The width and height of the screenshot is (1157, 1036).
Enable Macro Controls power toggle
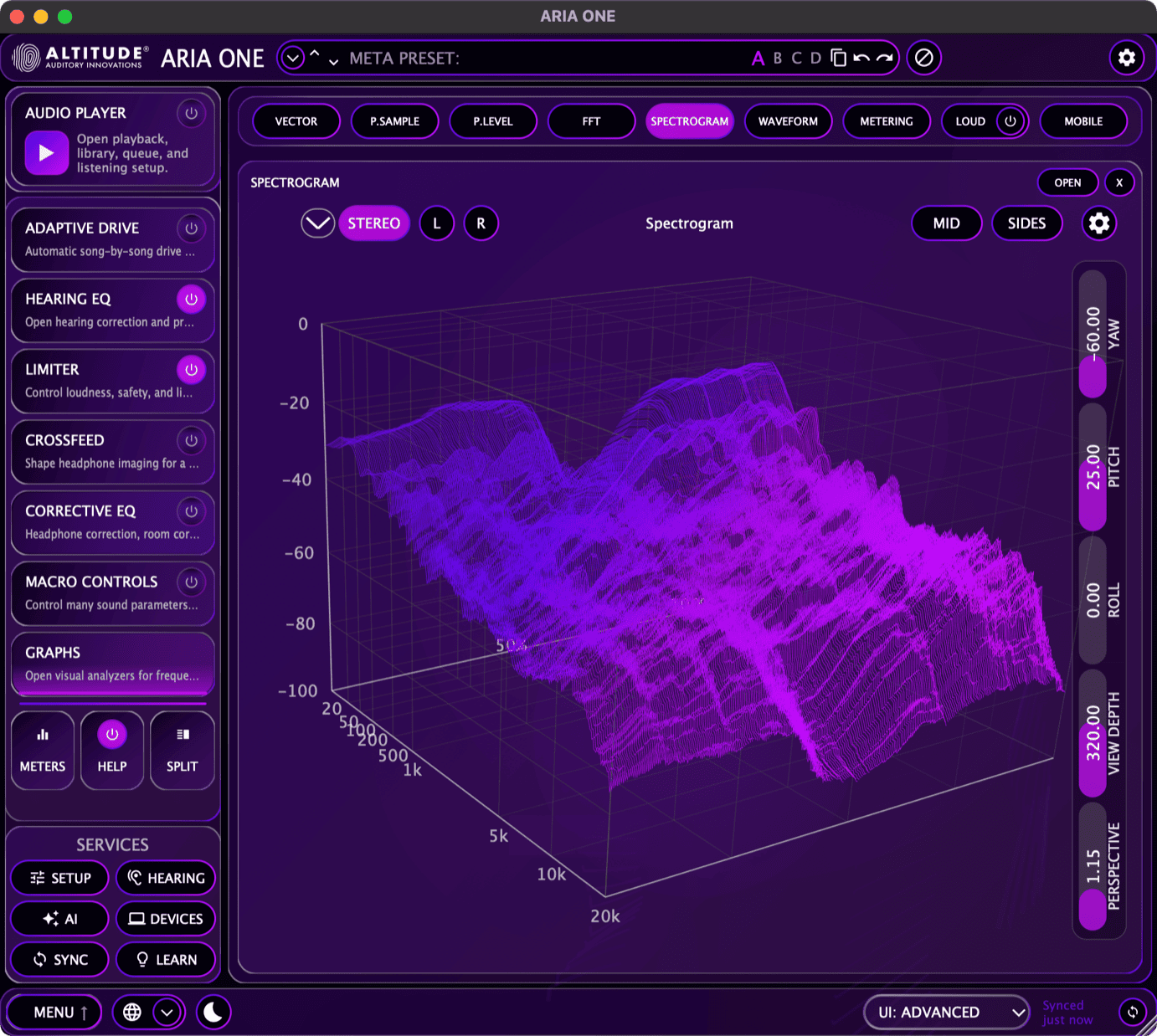[191, 582]
